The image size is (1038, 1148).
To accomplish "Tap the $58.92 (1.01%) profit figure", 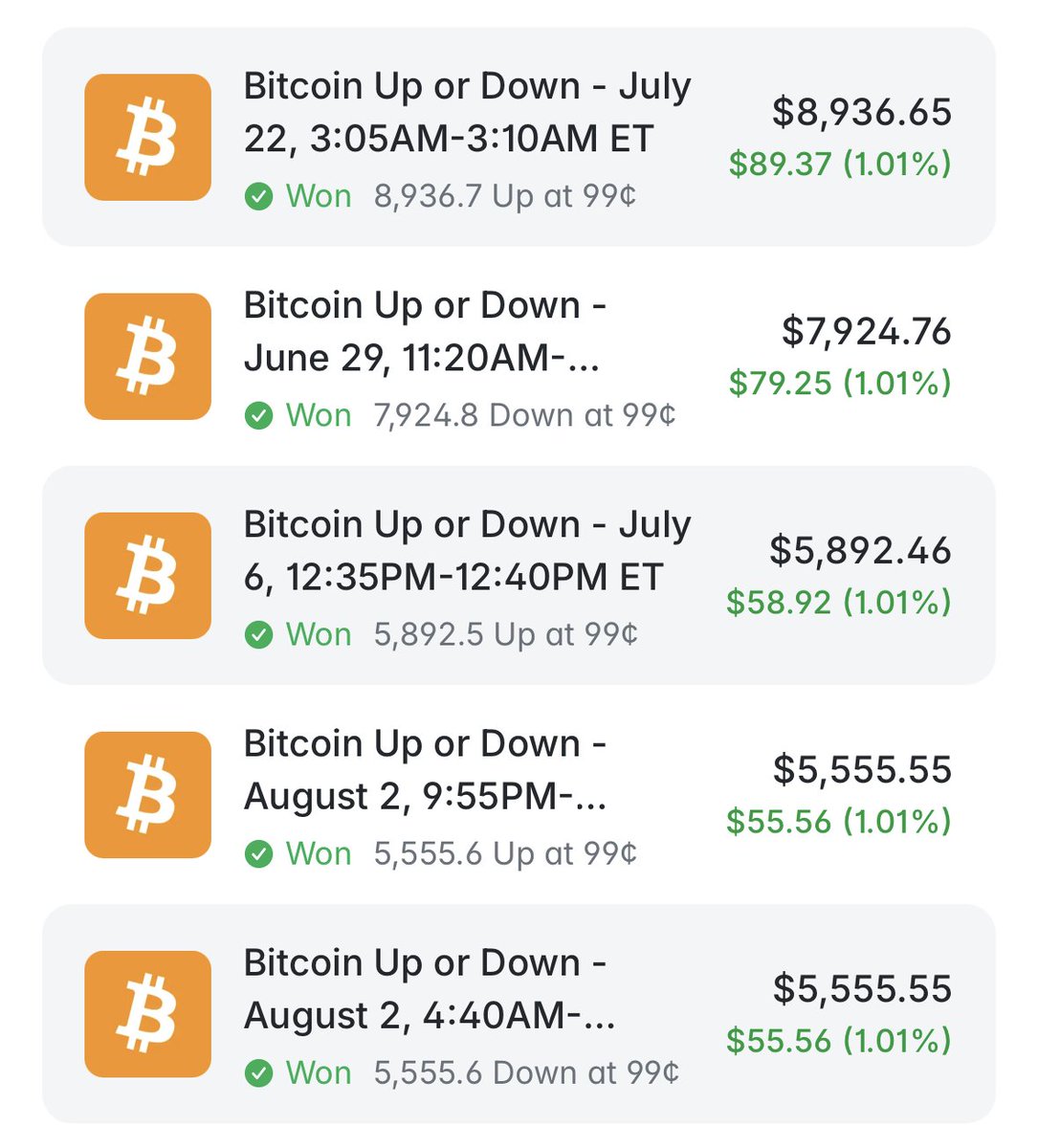I will [x=839, y=603].
